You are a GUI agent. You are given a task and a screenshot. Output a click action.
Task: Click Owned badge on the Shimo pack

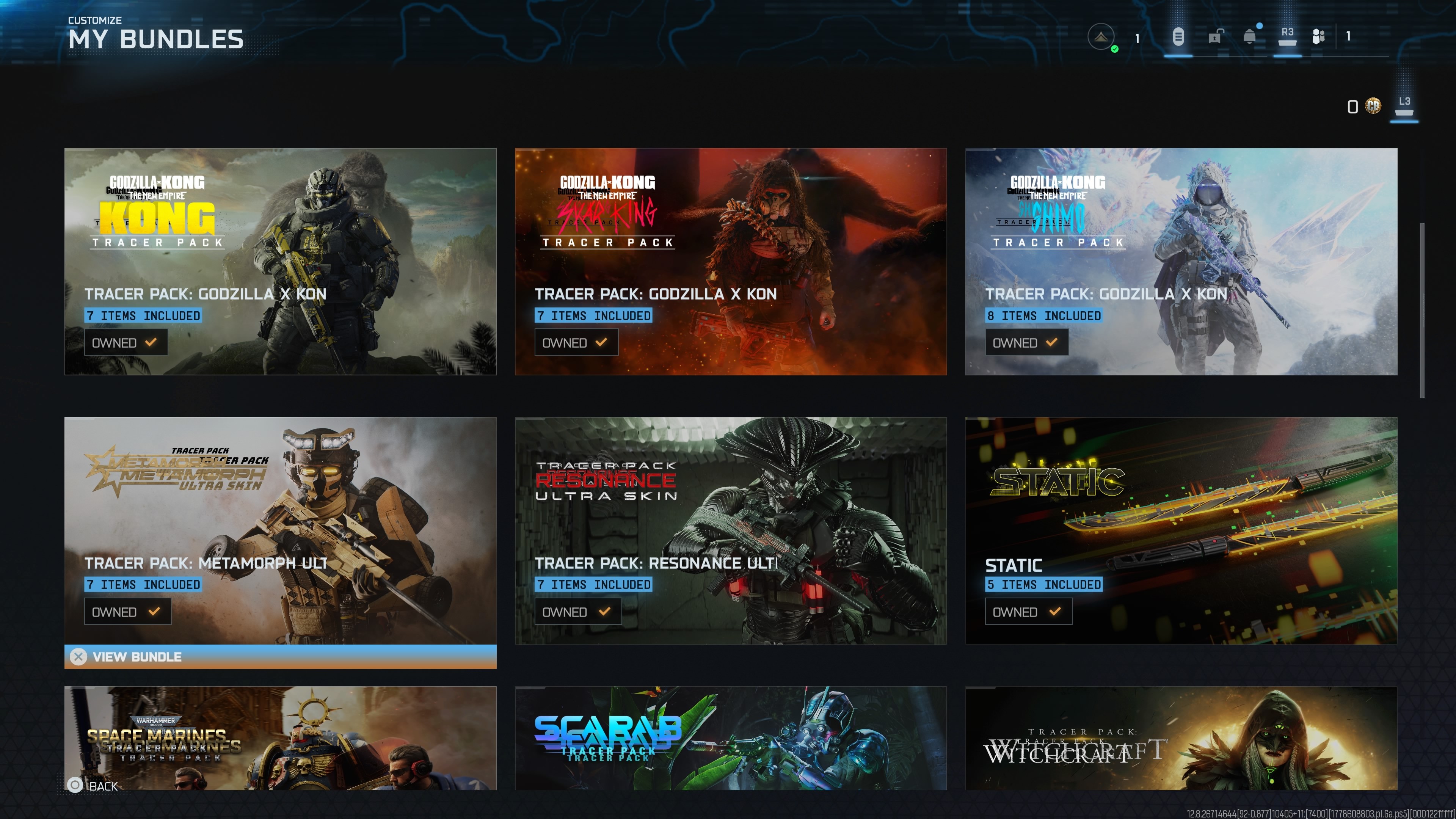[x=1026, y=342]
